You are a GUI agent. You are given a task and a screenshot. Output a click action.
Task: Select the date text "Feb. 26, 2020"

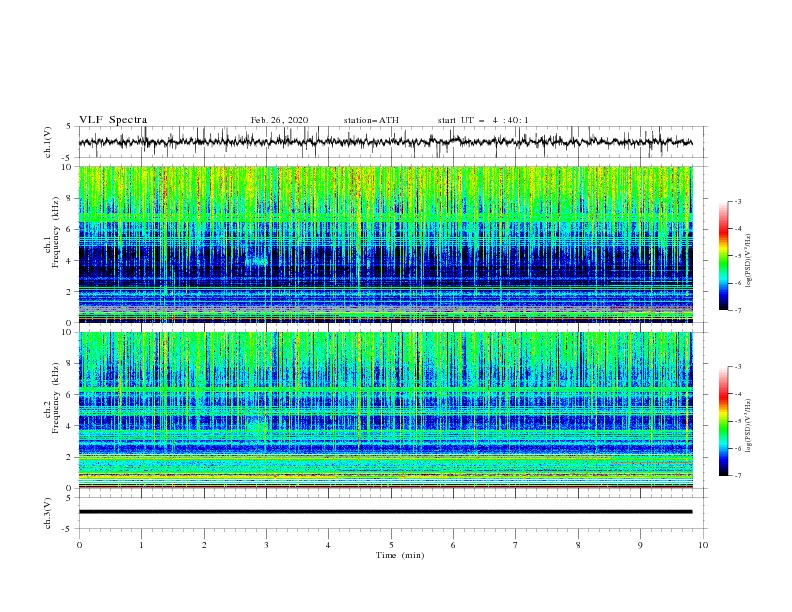tap(279, 120)
